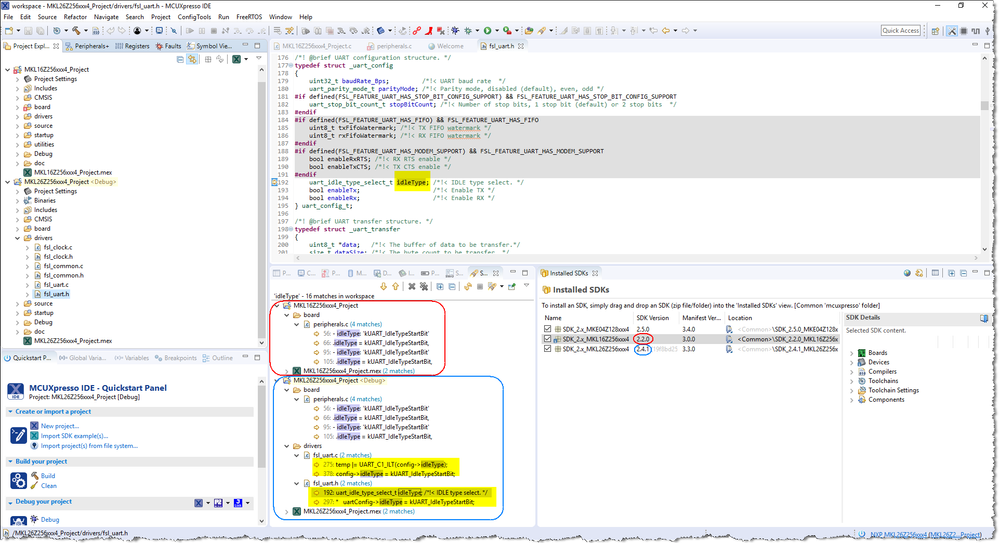Click 'Import project(s) from file system...' link

89,445
